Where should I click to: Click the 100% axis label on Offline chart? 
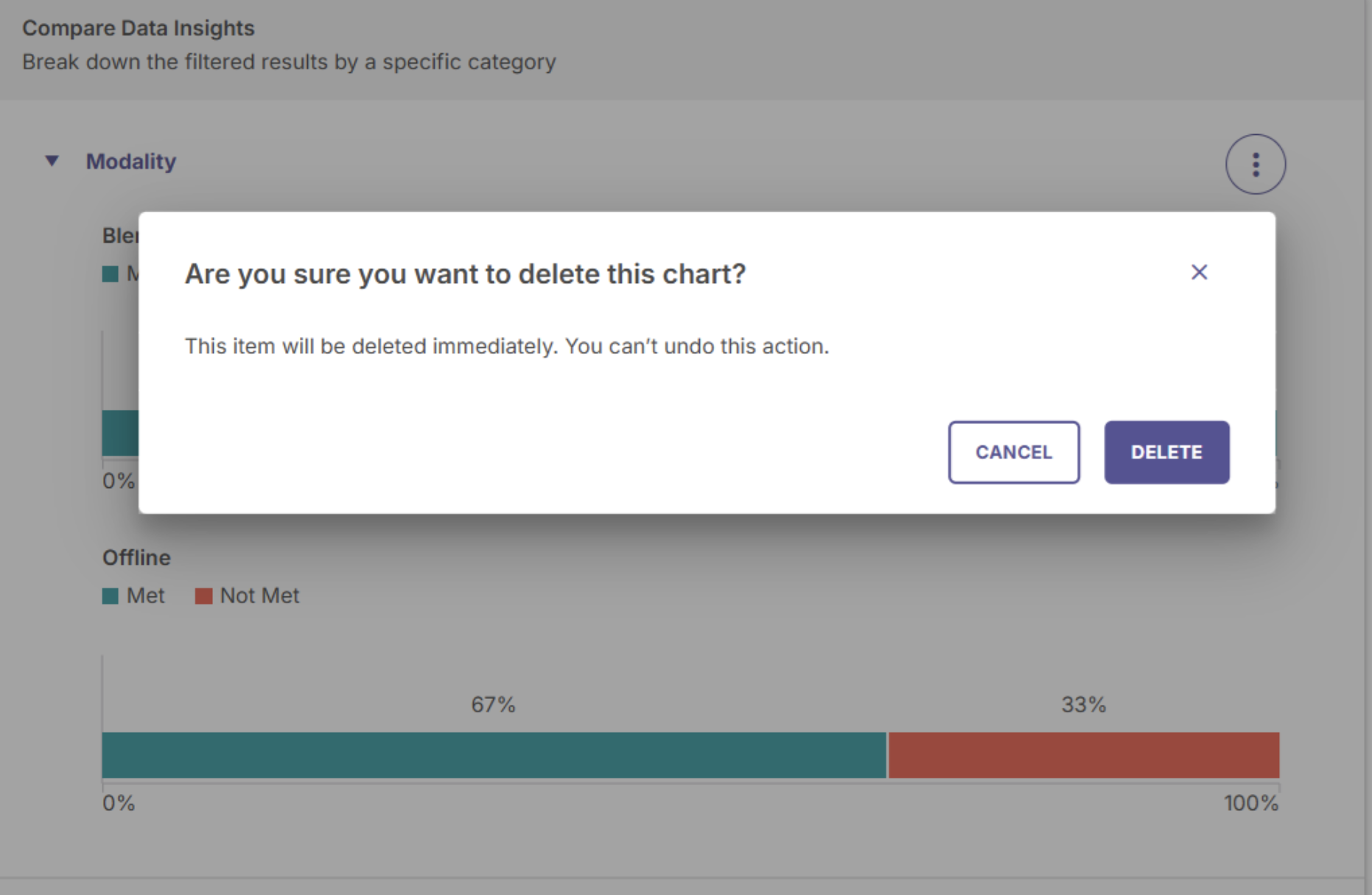1250,803
